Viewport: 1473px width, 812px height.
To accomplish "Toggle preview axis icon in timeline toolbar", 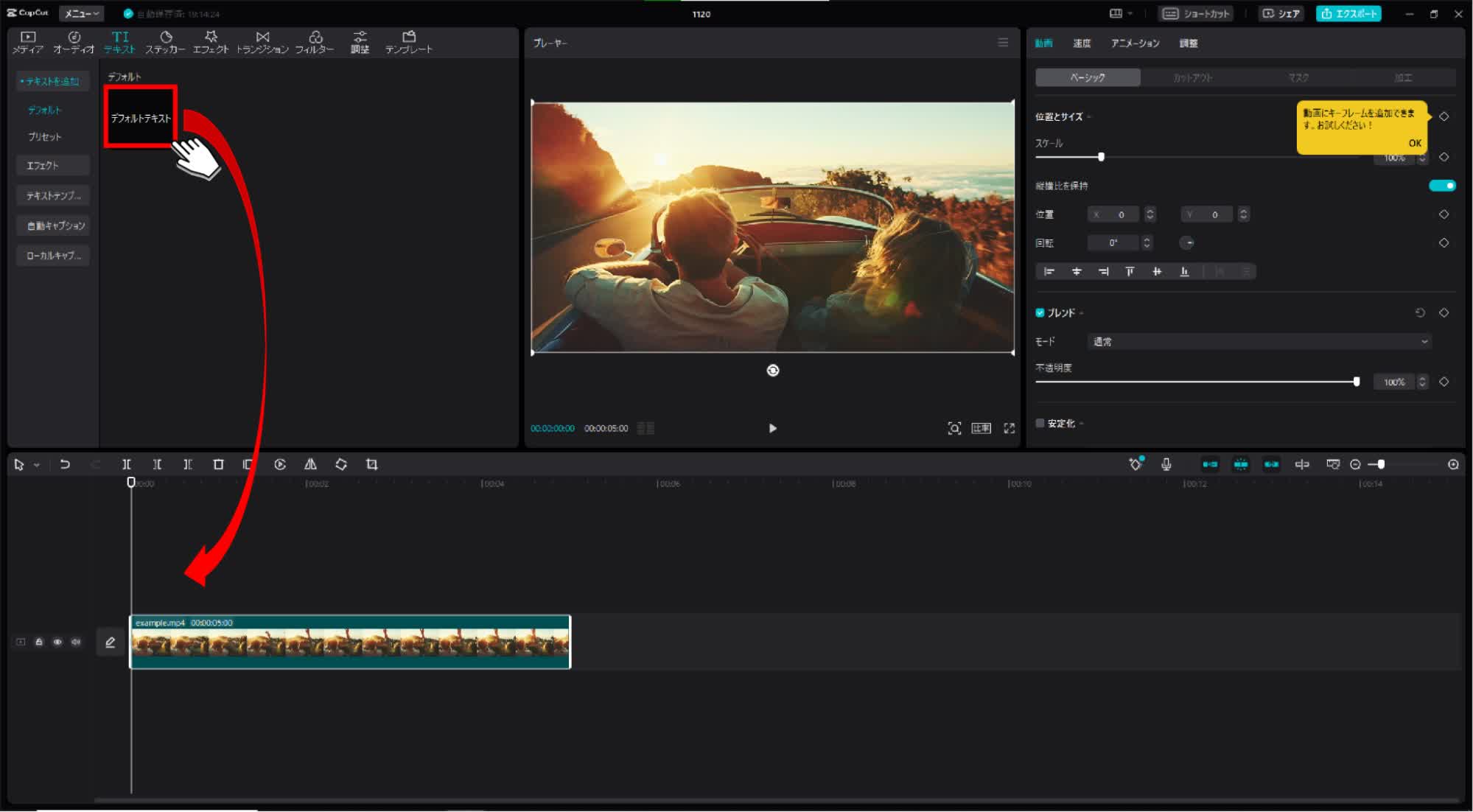I will tap(1302, 464).
